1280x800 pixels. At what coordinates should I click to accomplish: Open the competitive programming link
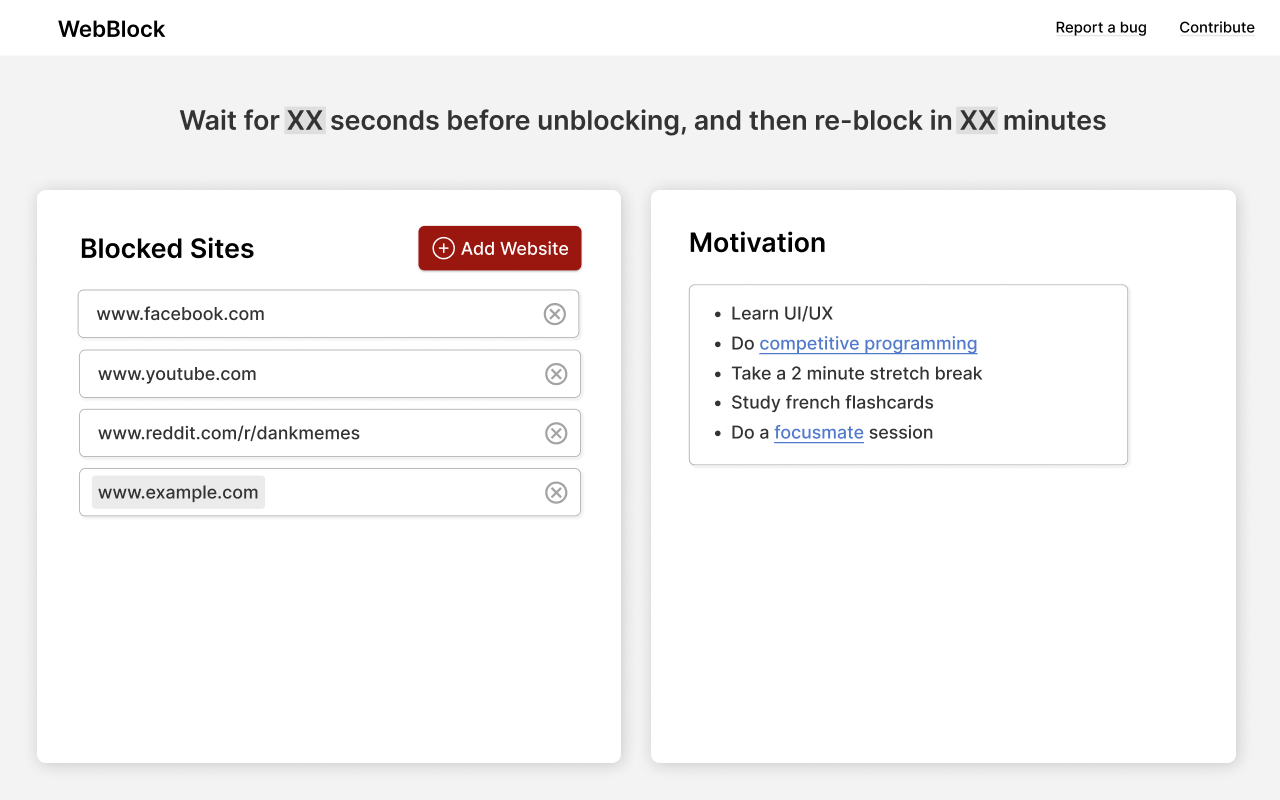point(868,343)
